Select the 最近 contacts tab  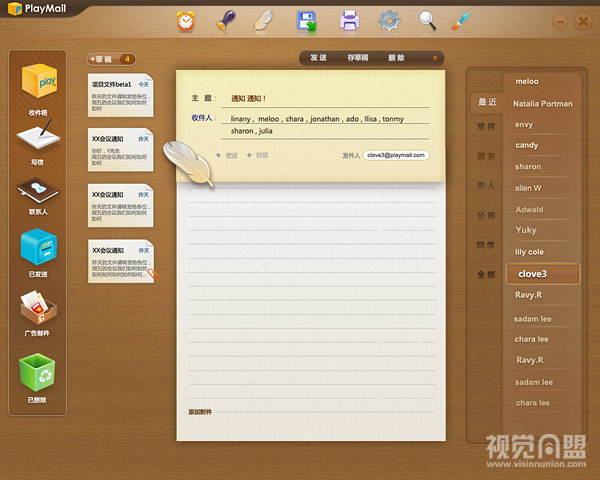click(x=487, y=102)
